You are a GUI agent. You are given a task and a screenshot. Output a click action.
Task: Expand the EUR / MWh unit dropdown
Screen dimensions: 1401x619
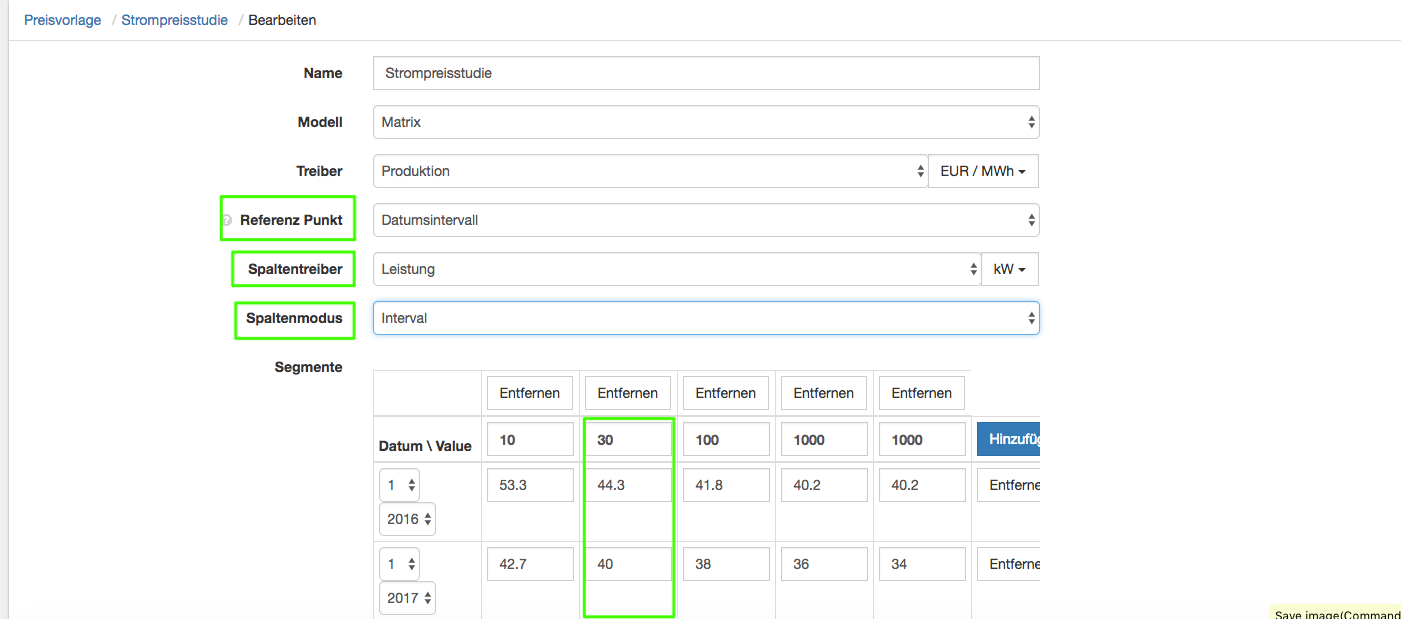tap(983, 171)
